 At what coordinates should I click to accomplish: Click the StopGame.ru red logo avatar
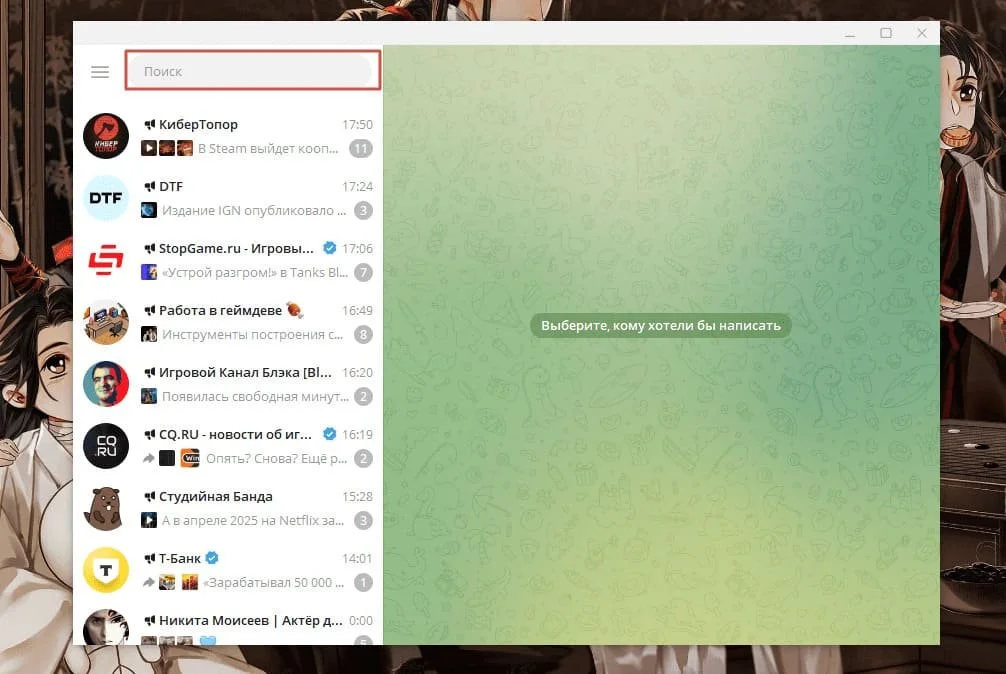pyautogui.click(x=106, y=260)
